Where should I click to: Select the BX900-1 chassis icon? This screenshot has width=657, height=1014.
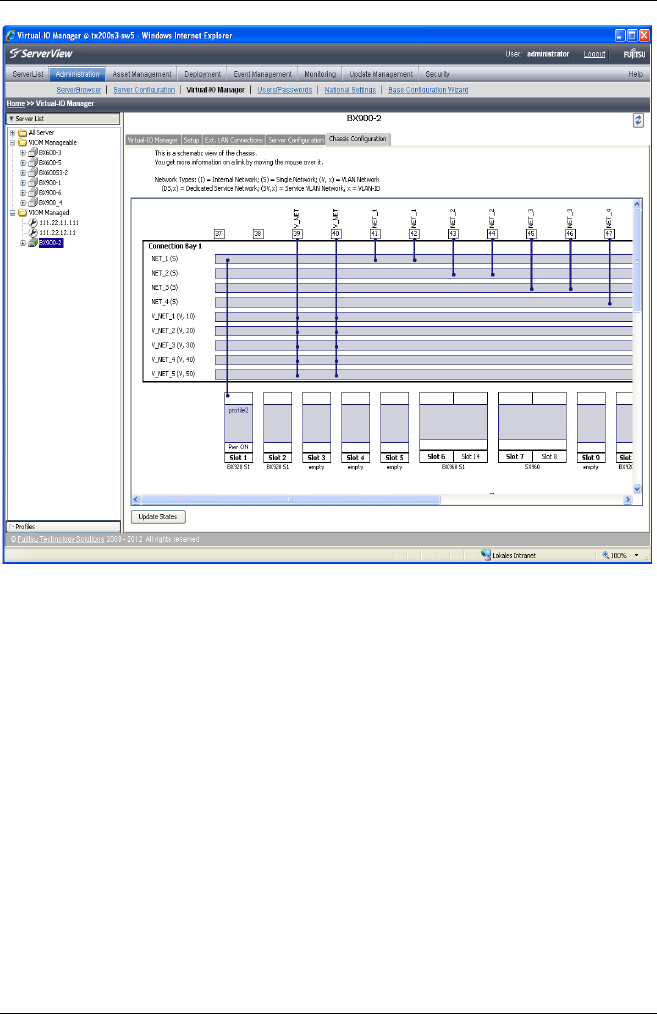[x=33, y=182]
